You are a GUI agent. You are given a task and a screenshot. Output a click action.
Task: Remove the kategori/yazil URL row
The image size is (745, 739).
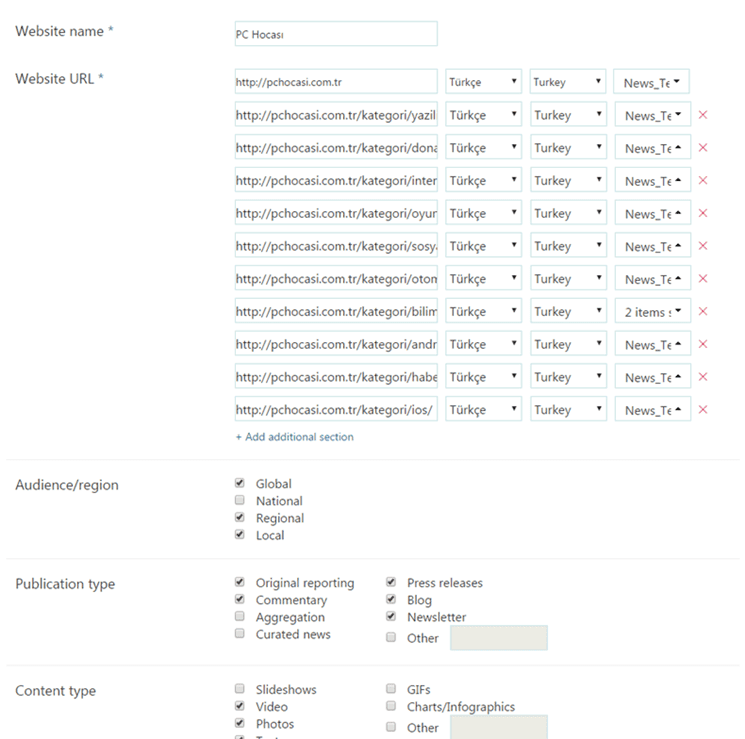point(702,115)
